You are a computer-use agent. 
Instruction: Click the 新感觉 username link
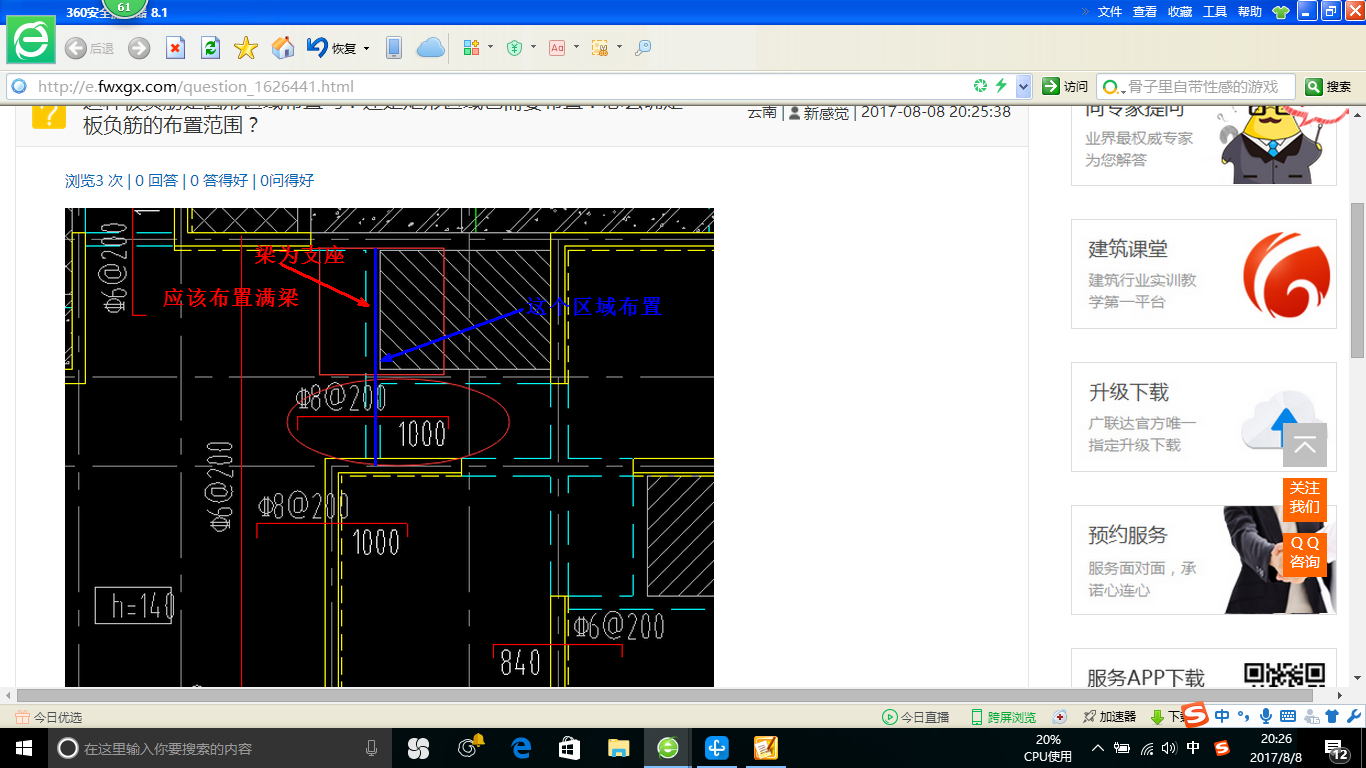[x=825, y=112]
